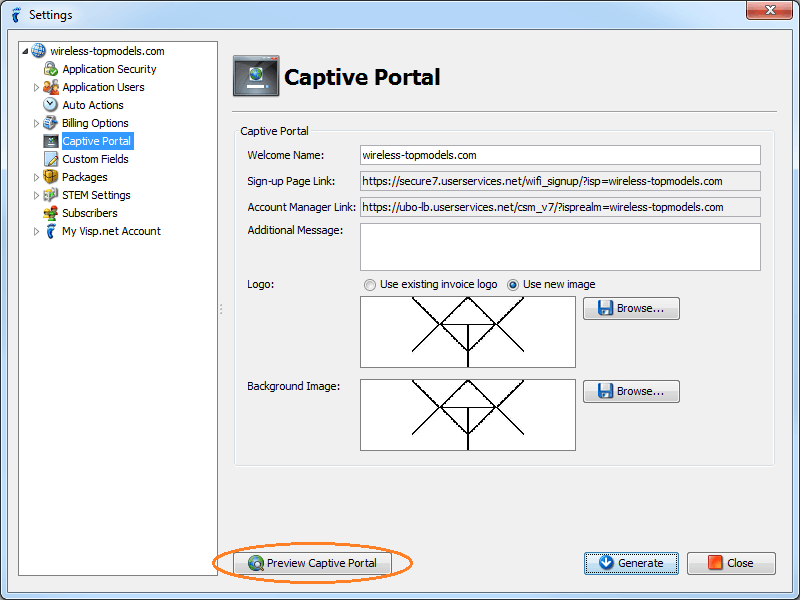Expand the My Visp.net Account node
Image resolution: width=800 pixels, height=600 pixels.
(x=36, y=231)
